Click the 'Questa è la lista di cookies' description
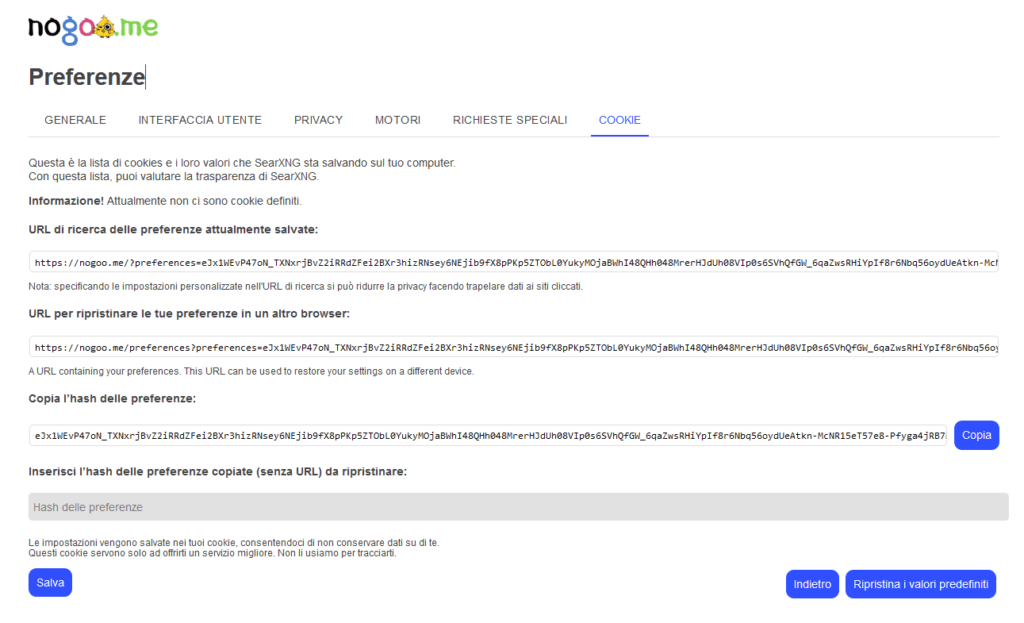Viewport: 1024px width, 623px height. [242, 170]
